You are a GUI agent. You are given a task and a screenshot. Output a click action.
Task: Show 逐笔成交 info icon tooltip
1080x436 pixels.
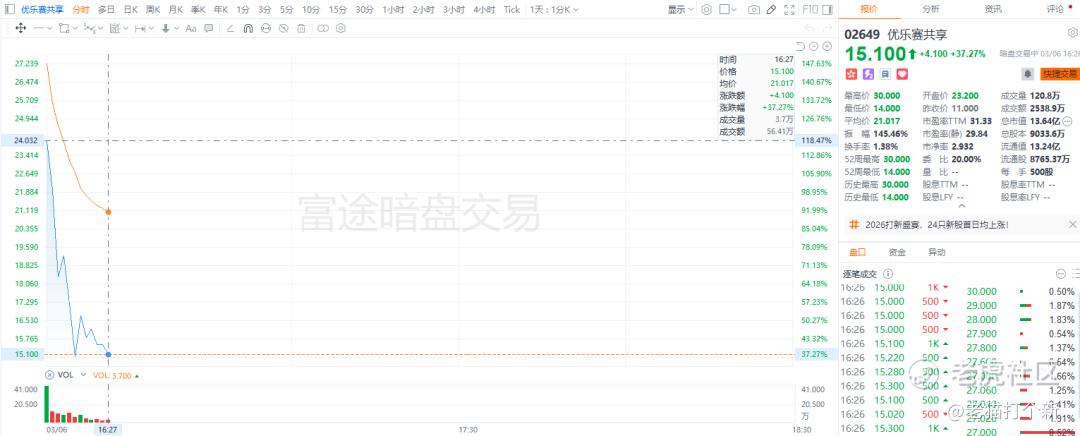[888, 273]
